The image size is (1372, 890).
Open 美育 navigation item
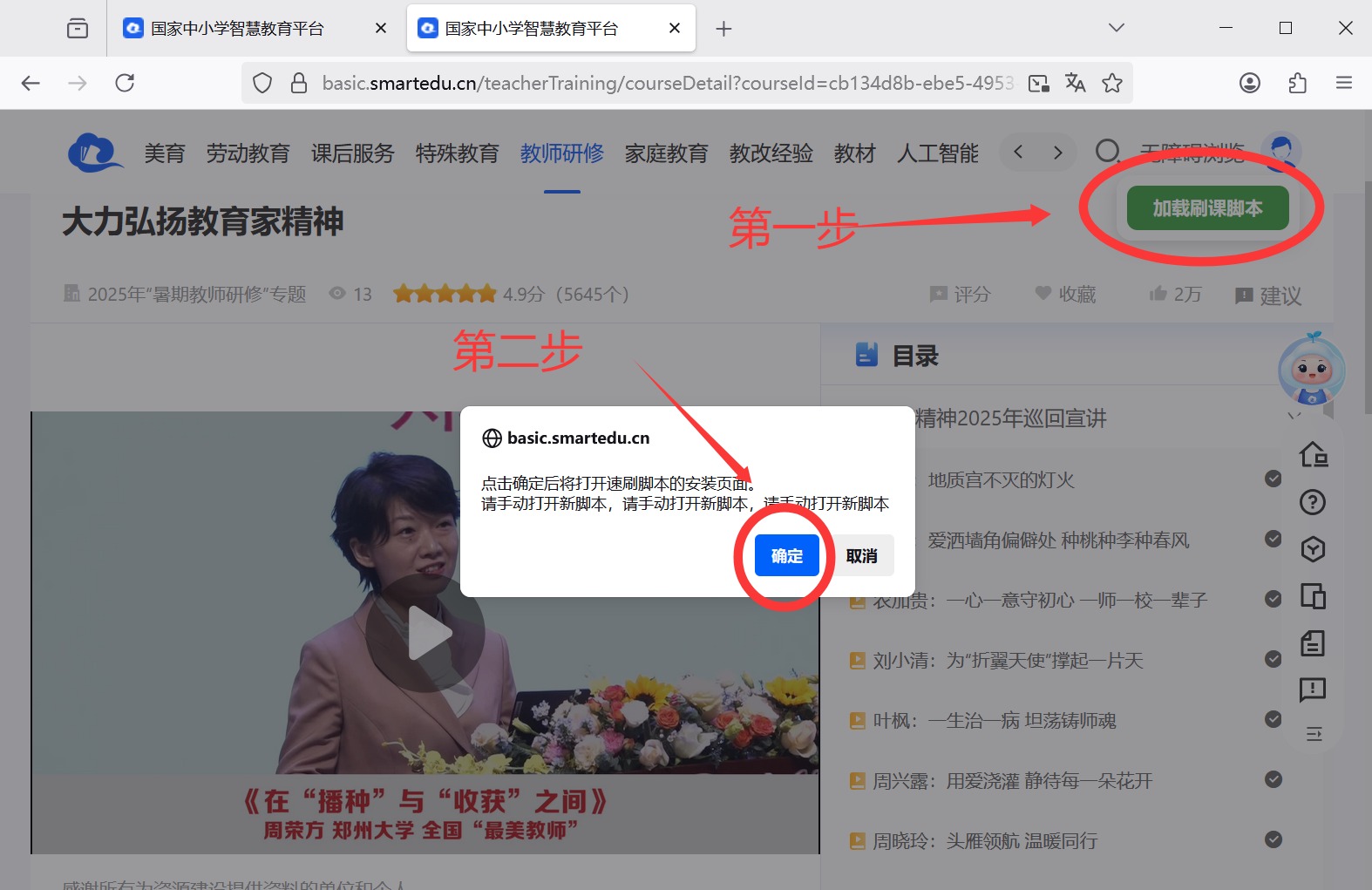(165, 153)
